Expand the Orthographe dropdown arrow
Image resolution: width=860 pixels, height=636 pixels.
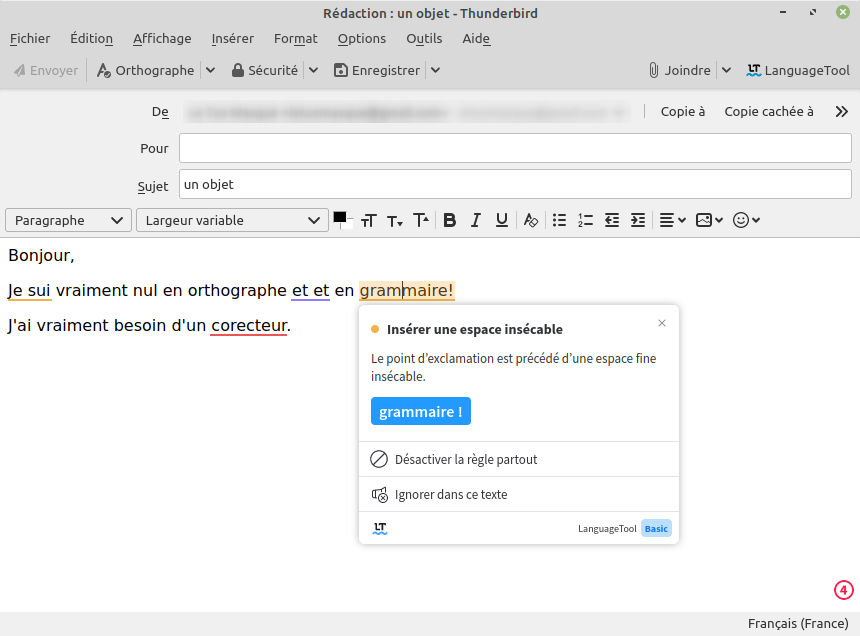(x=210, y=70)
